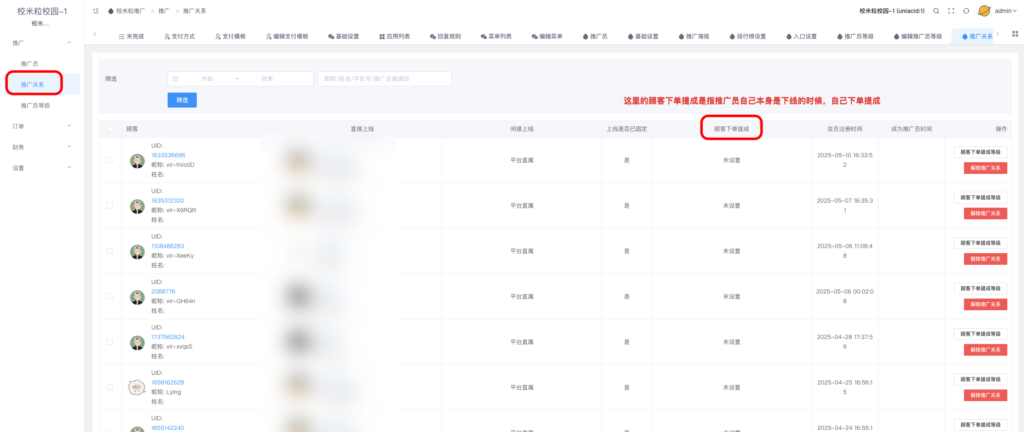Click the 顾客下单提成 column header
The width and height of the screenshot is (1024, 432).
731,129
